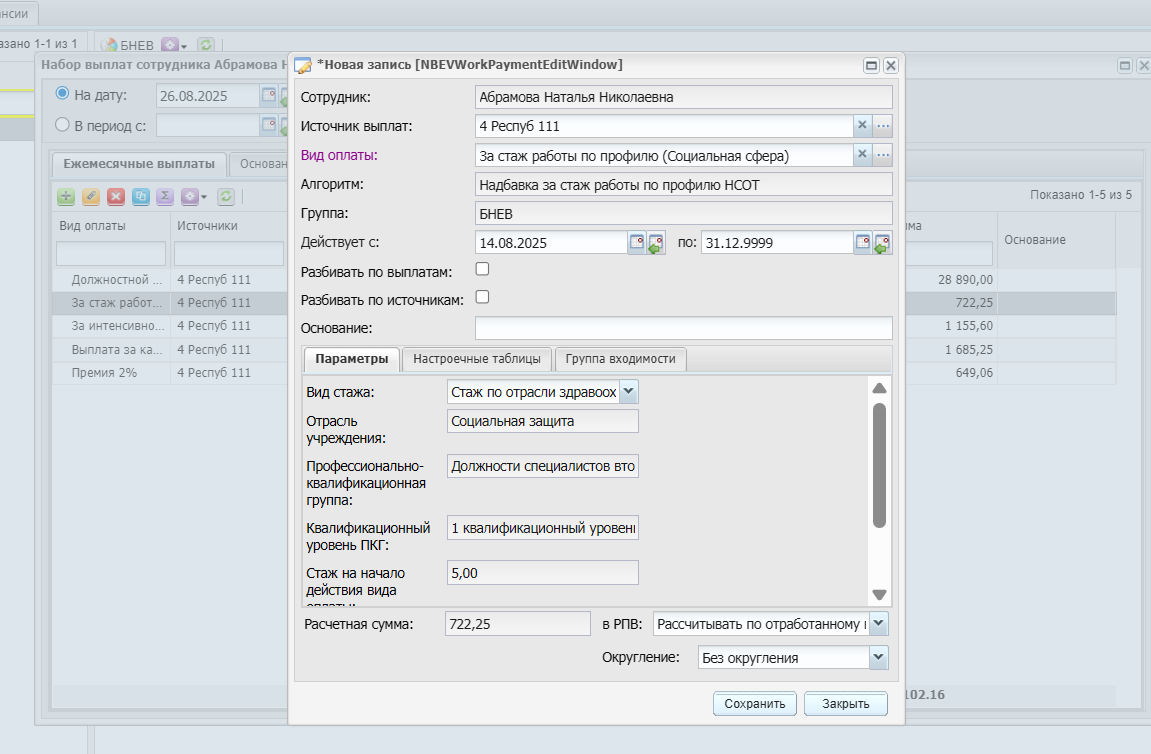Open calendar for Действует с date 14.08.2025
This screenshot has height=754, width=1151.
coord(636,242)
